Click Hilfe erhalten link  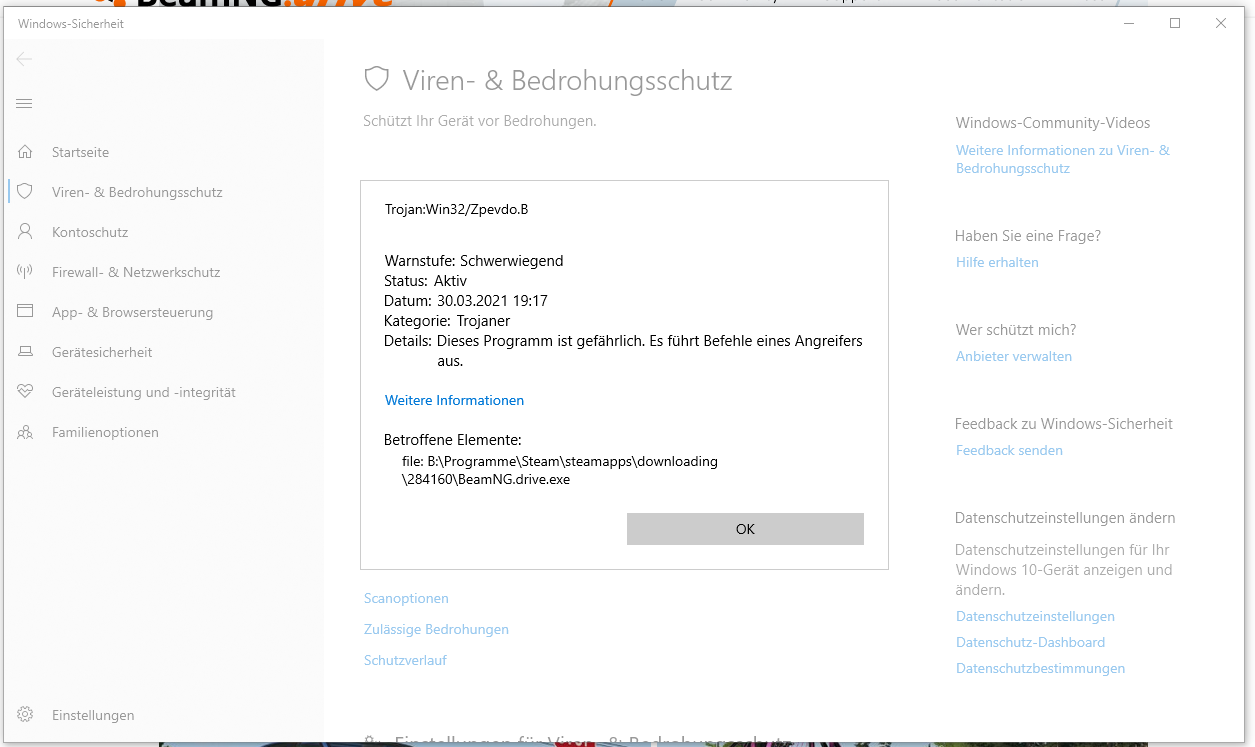997,262
